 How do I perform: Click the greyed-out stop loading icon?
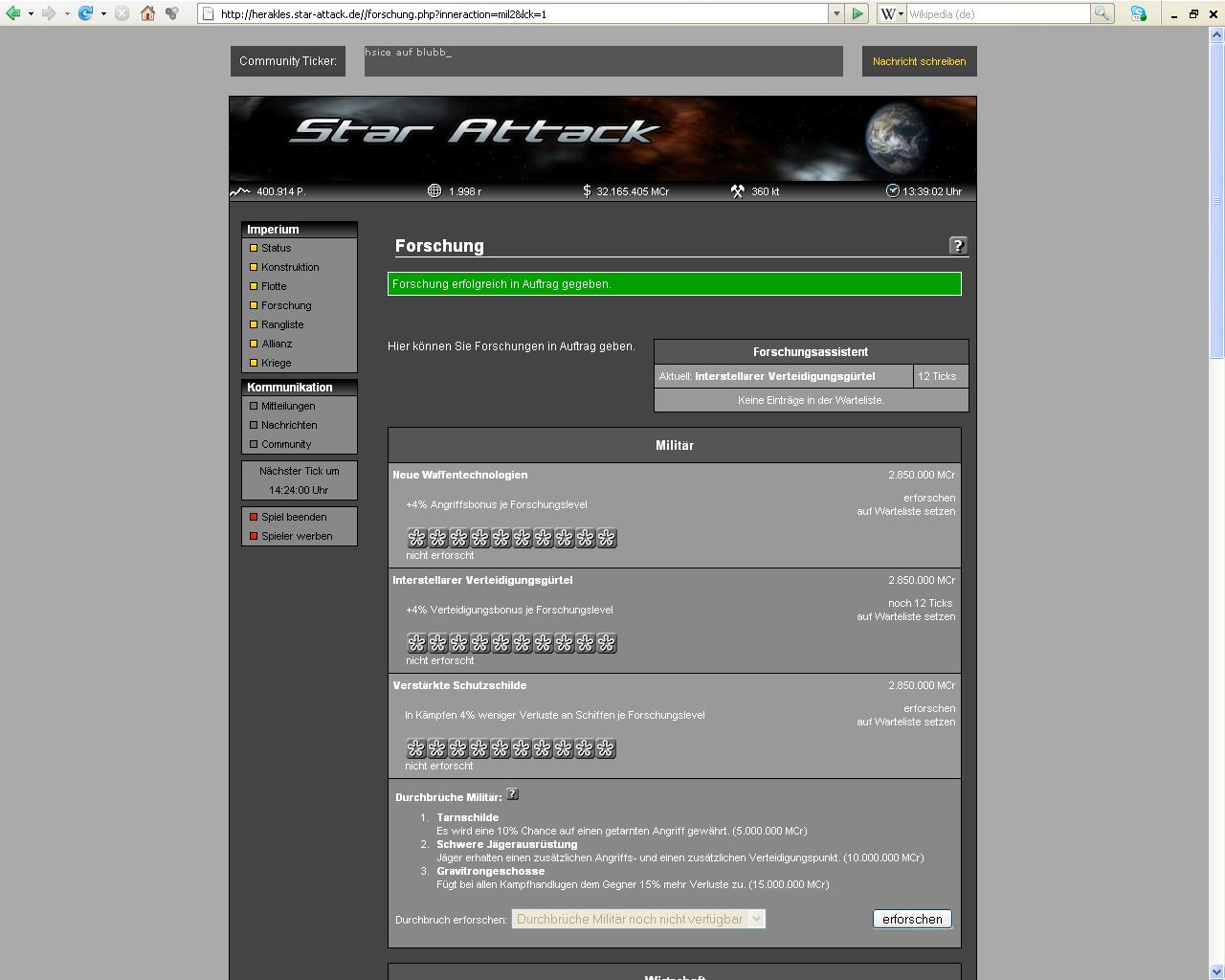122,13
